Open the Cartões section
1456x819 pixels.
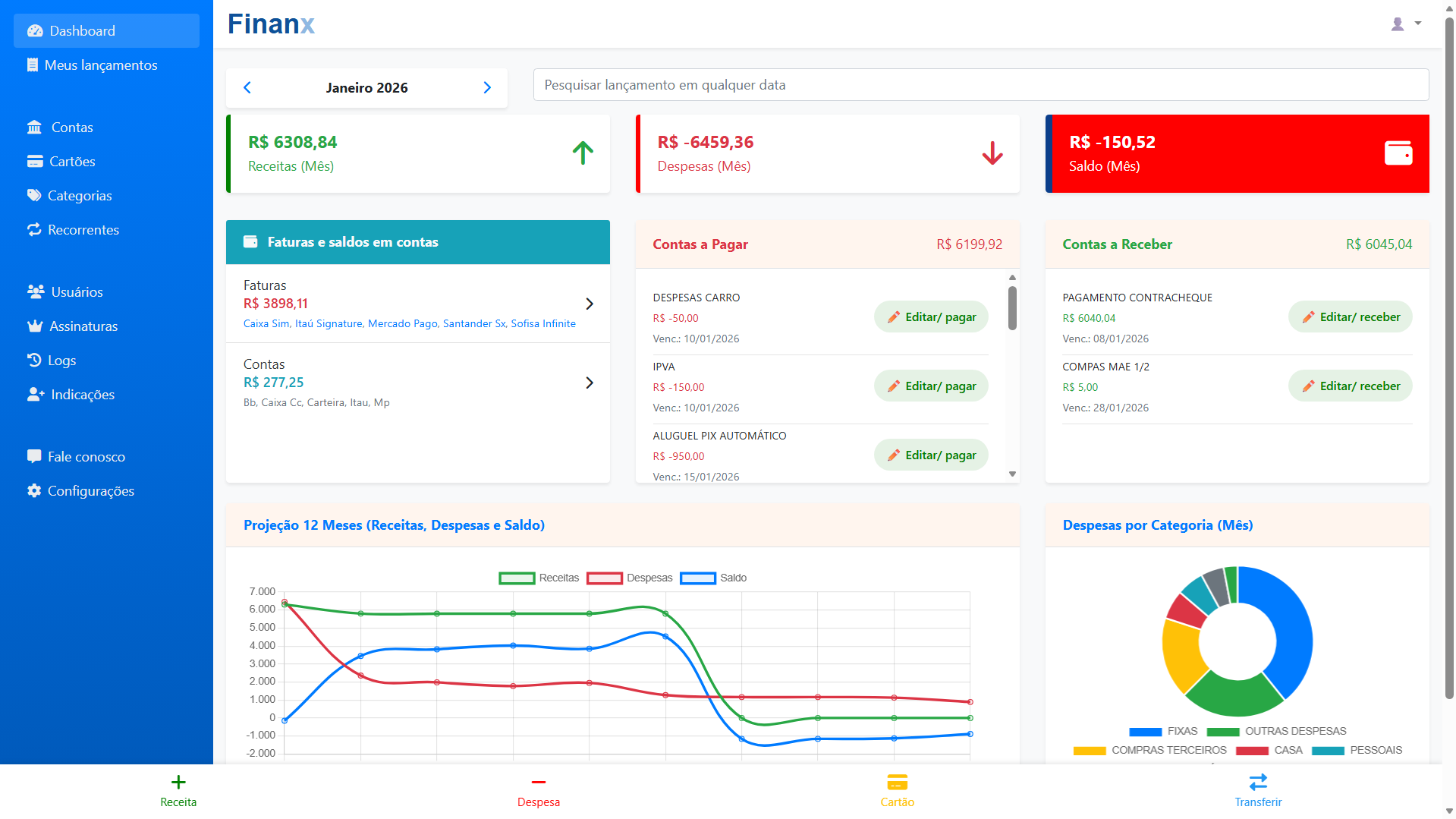71,161
